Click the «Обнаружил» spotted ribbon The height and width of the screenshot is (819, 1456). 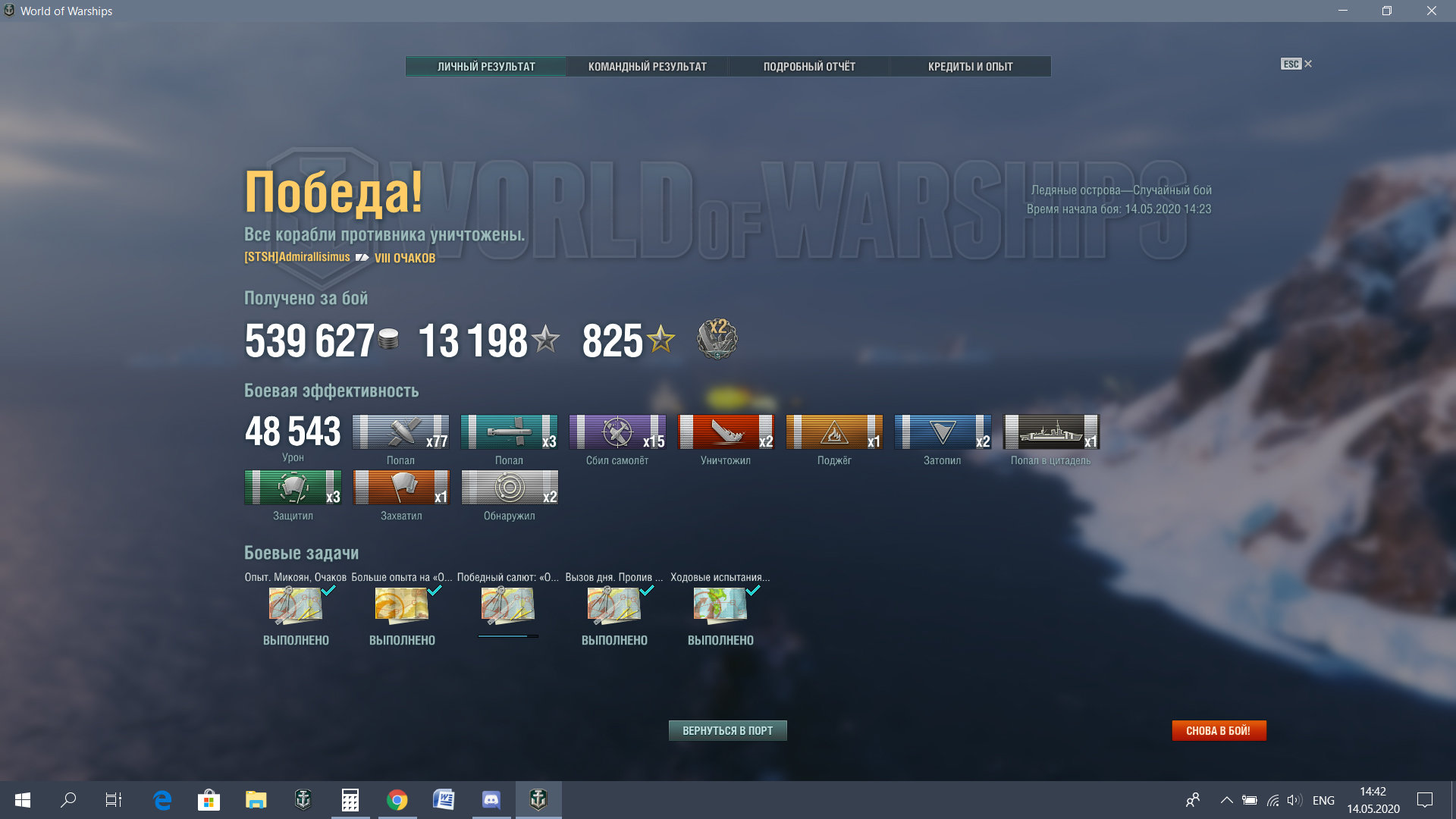click(x=510, y=488)
